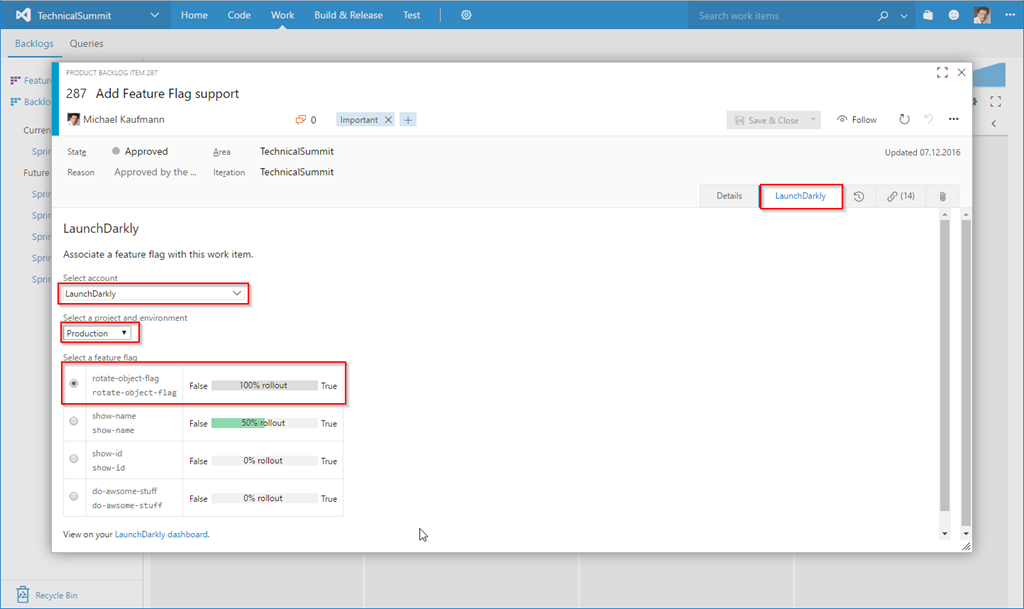Open the settings gear in top navigation

(467, 15)
